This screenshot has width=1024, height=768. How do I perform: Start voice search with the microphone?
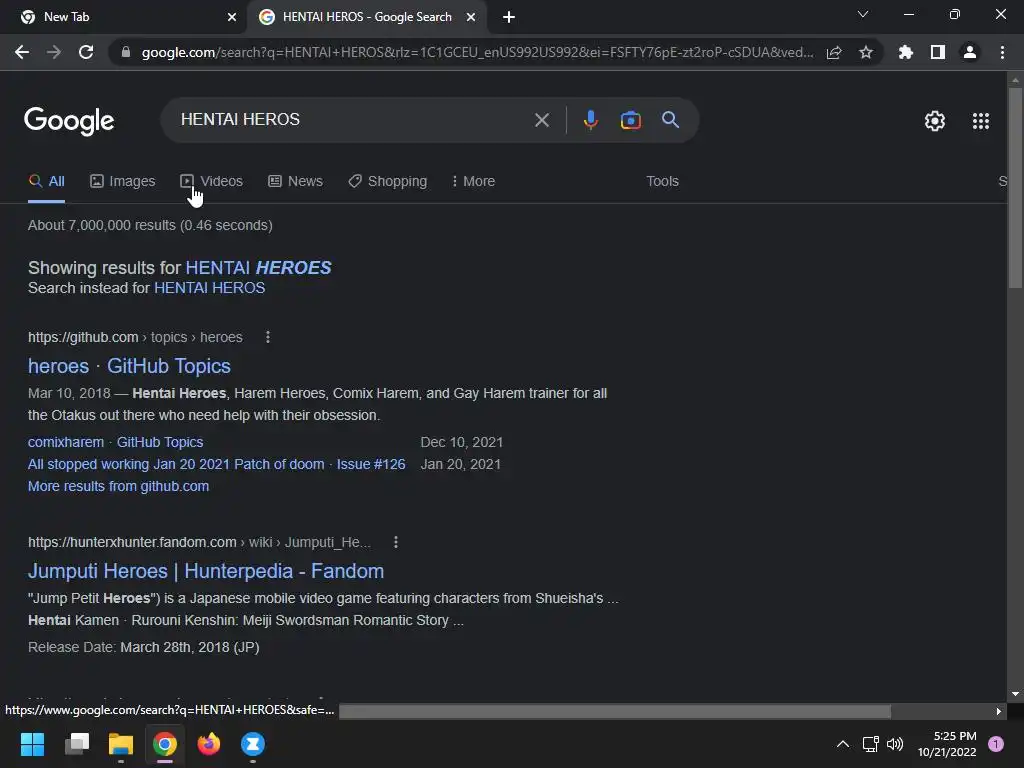click(590, 120)
